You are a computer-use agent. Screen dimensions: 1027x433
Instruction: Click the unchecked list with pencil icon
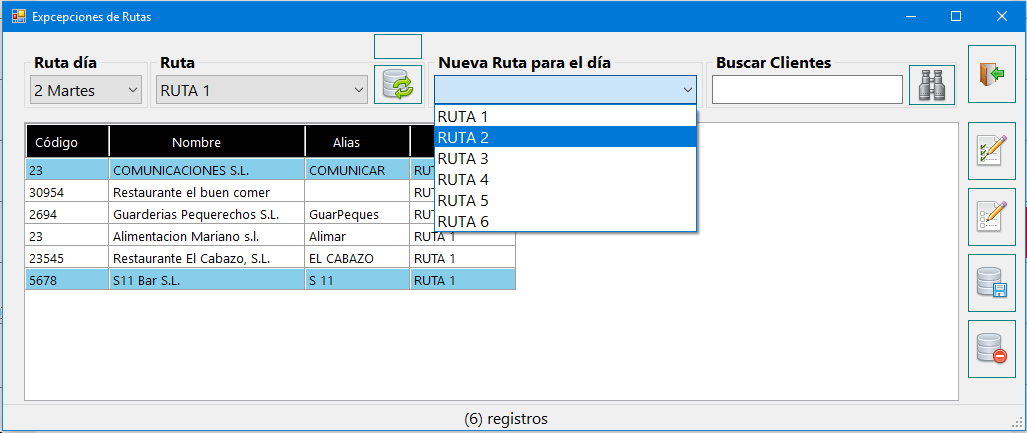click(992, 217)
